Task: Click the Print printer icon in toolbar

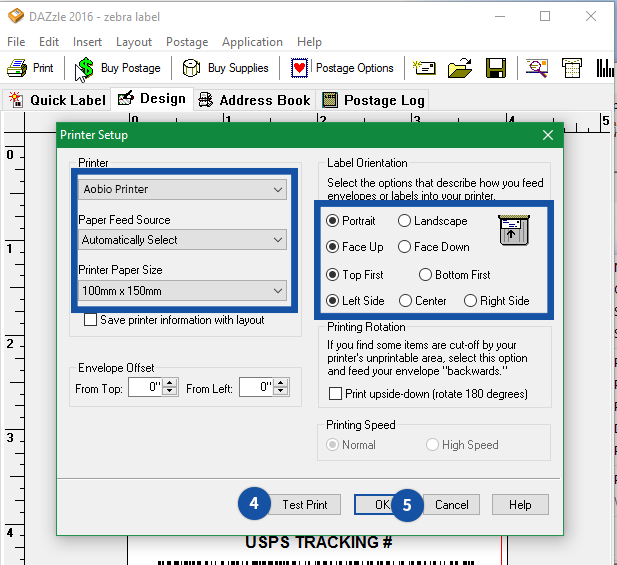Action: [x=17, y=68]
